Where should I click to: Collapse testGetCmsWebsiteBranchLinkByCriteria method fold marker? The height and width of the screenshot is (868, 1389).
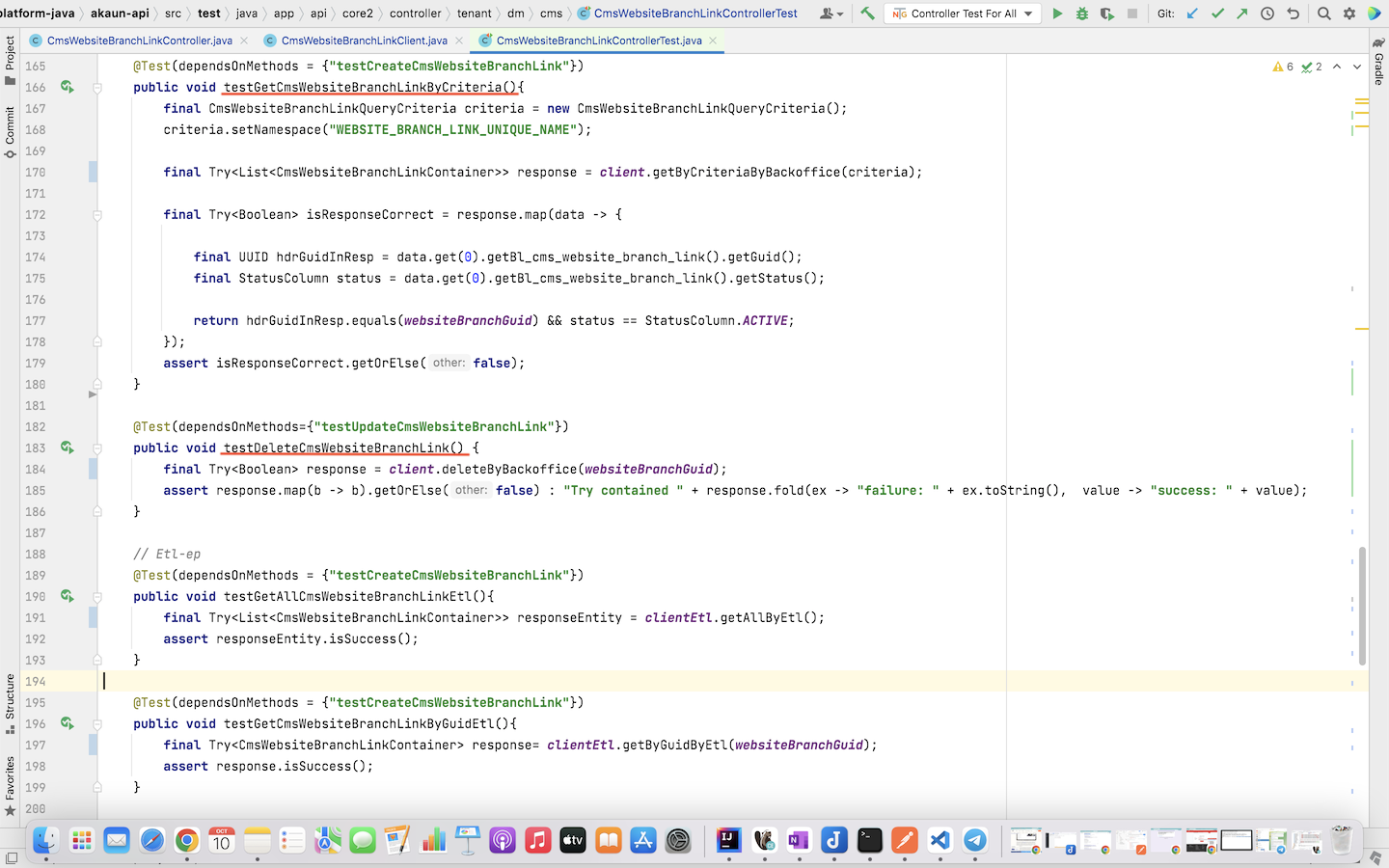97,88
